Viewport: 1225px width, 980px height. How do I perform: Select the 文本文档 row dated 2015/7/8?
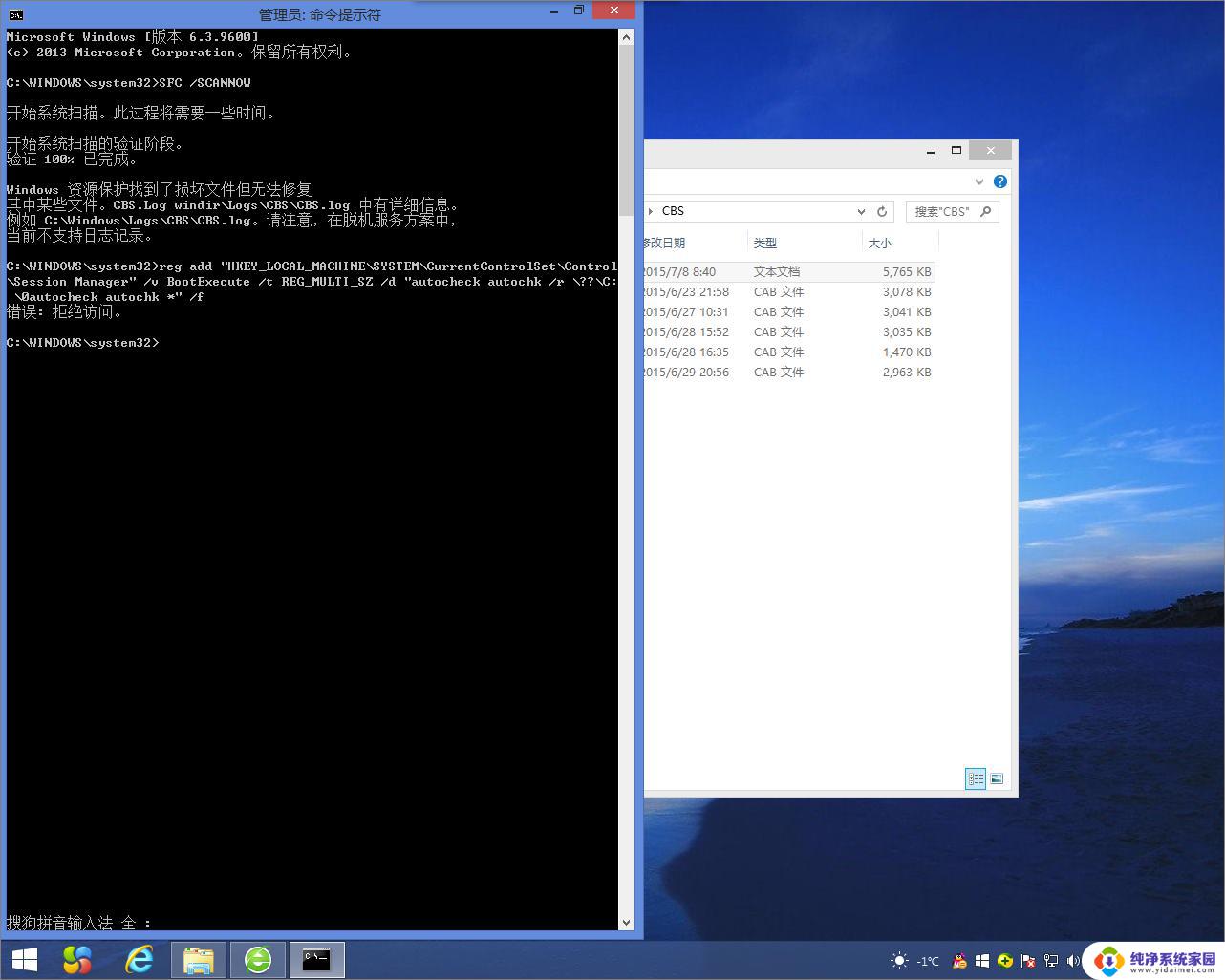tap(789, 272)
